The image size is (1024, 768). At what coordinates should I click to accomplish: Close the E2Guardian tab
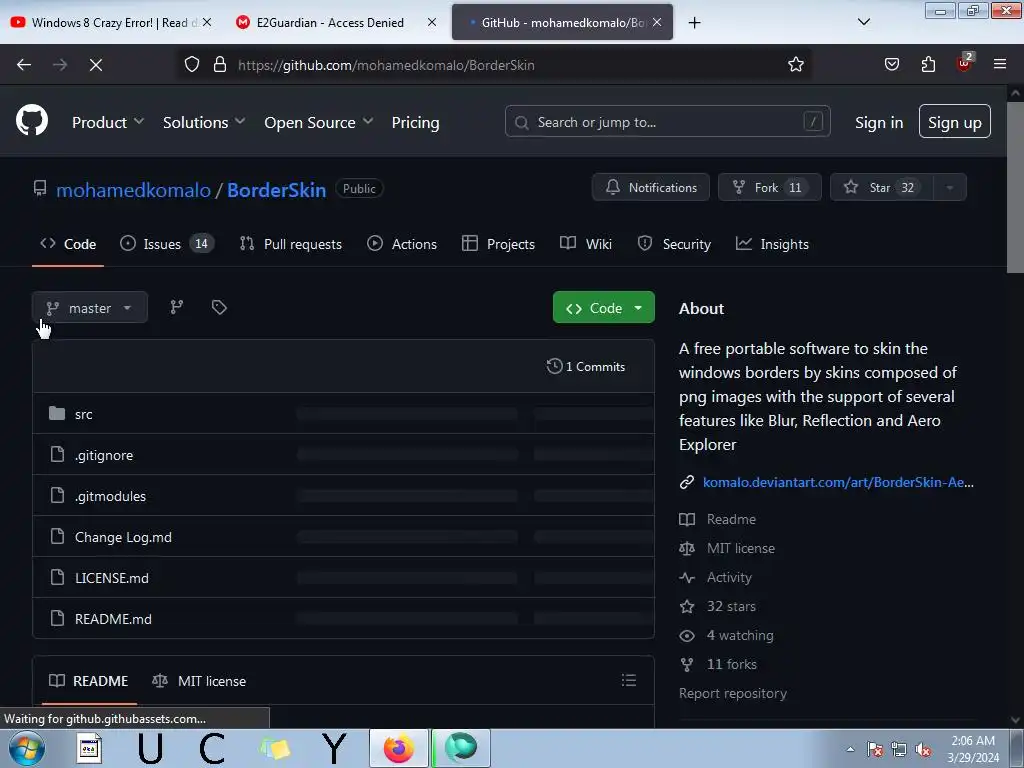click(x=432, y=22)
